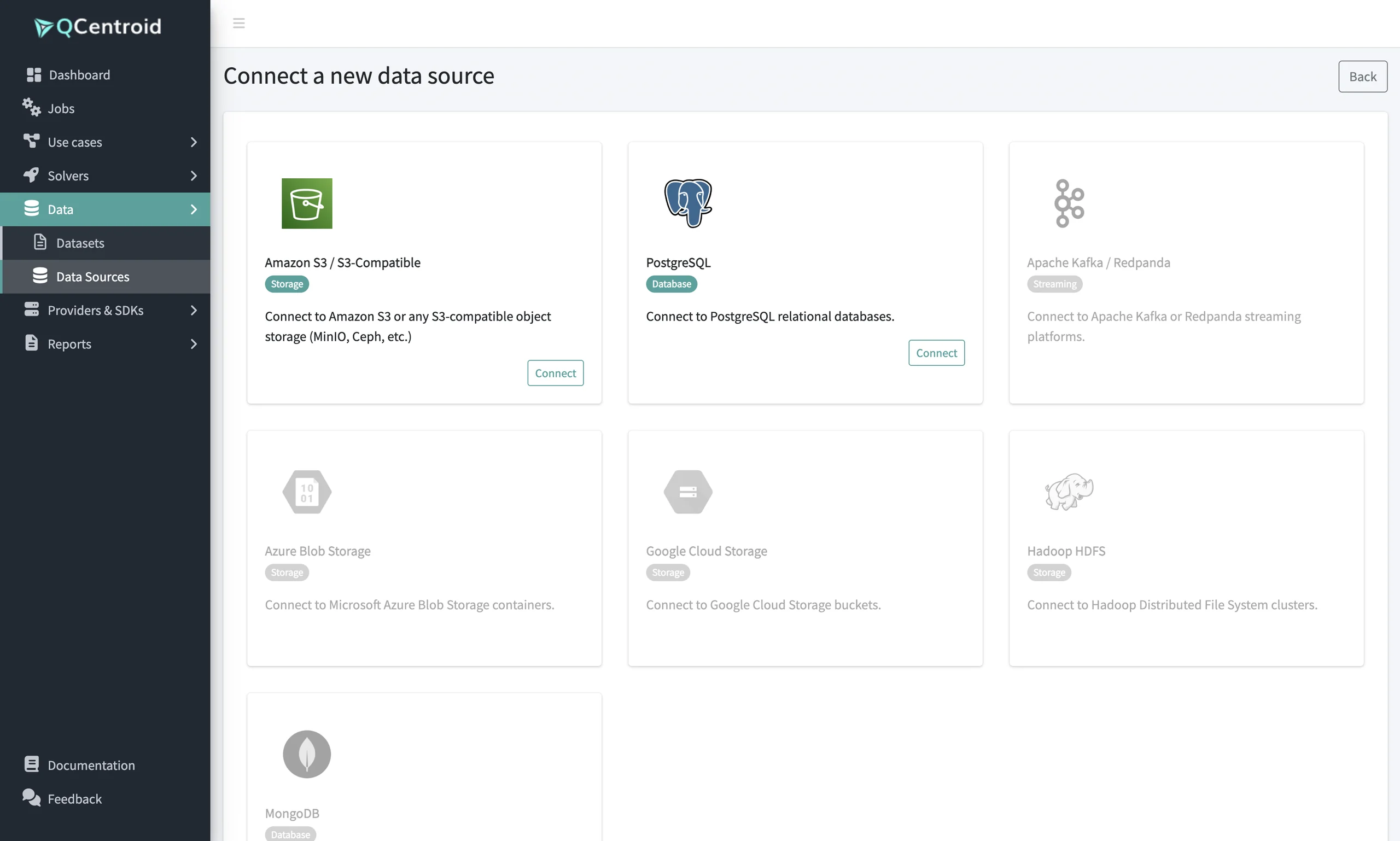Click the PostgreSQL elephant logo
Image resolution: width=1400 pixels, height=841 pixels.
pyautogui.click(x=688, y=203)
